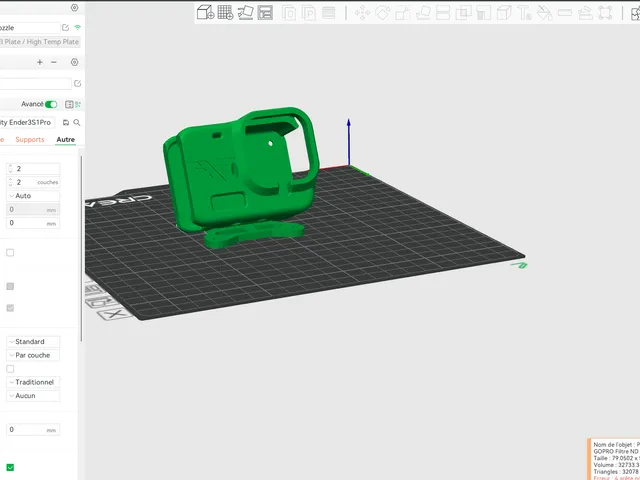Click the Nom de l'objet text
640x480 pixels.
(614, 444)
